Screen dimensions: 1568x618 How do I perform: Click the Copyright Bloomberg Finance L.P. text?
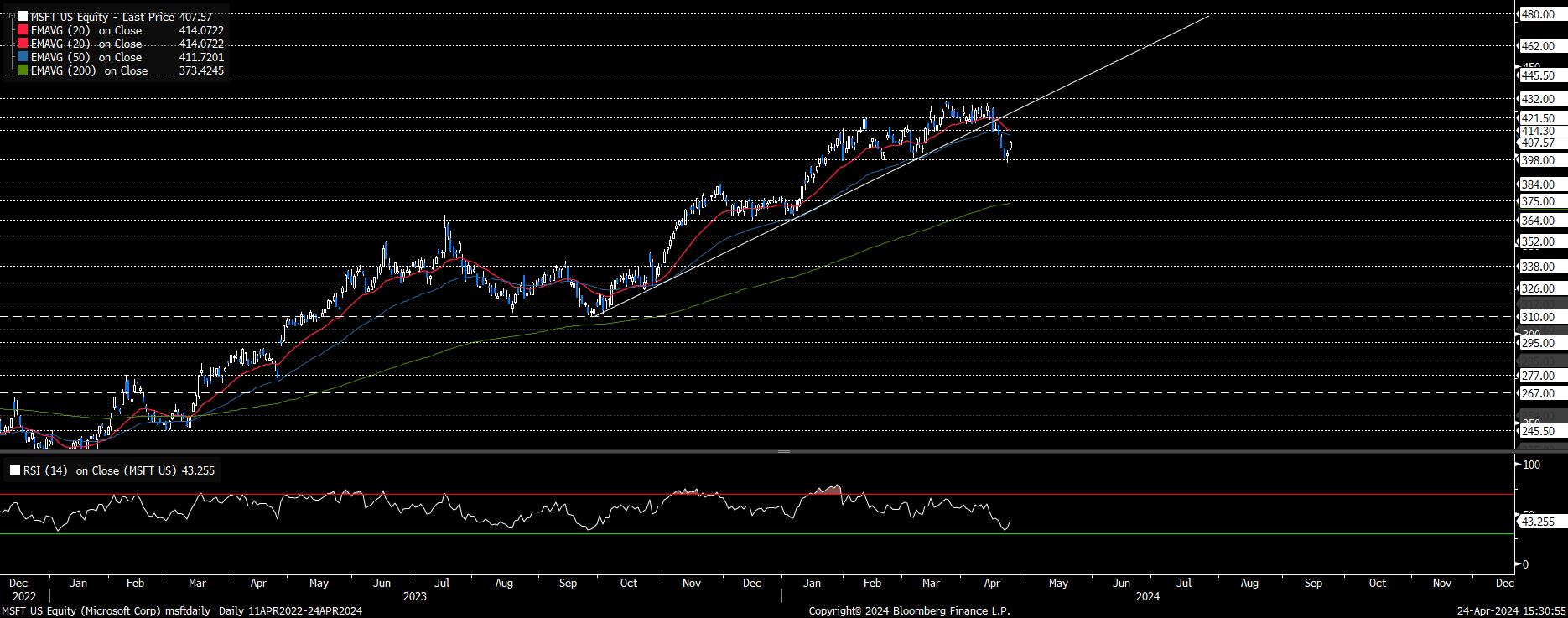[x=909, y=610]
